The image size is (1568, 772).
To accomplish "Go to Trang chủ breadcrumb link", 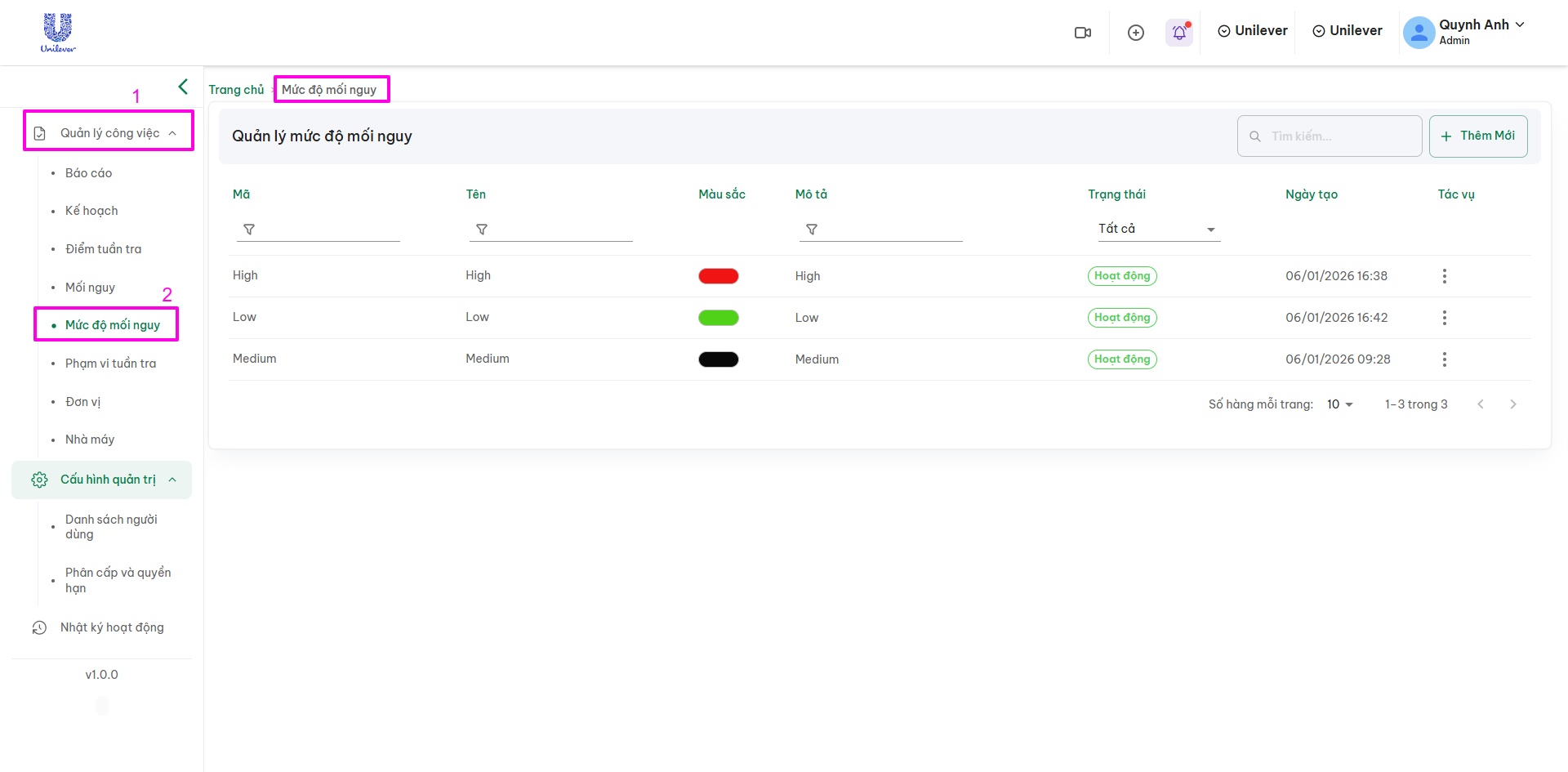I will tap(236, 90).
